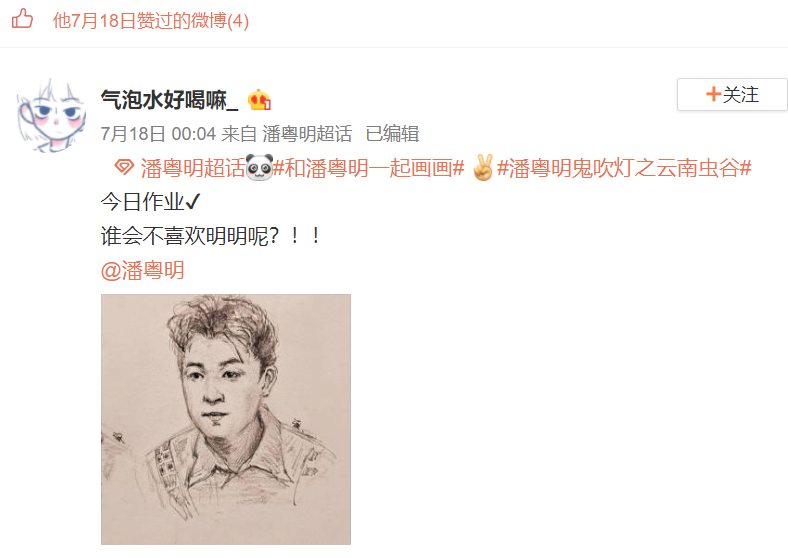Image resolution: width=788 pixels, height=558 pixels.
Task: Click the panda emoji icon
Action: coord(259,167)
